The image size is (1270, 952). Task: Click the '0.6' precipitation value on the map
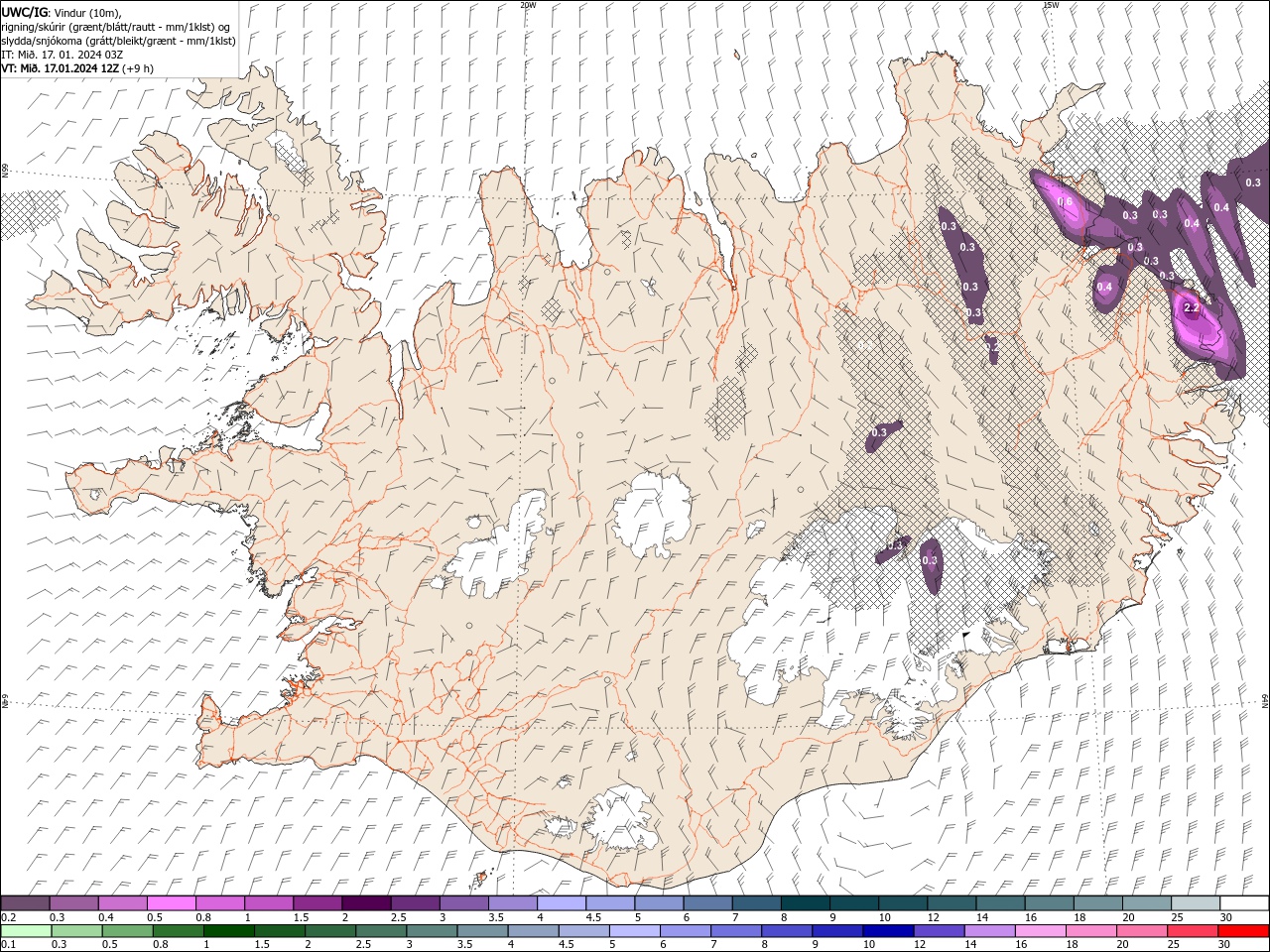click(1065, 201)
